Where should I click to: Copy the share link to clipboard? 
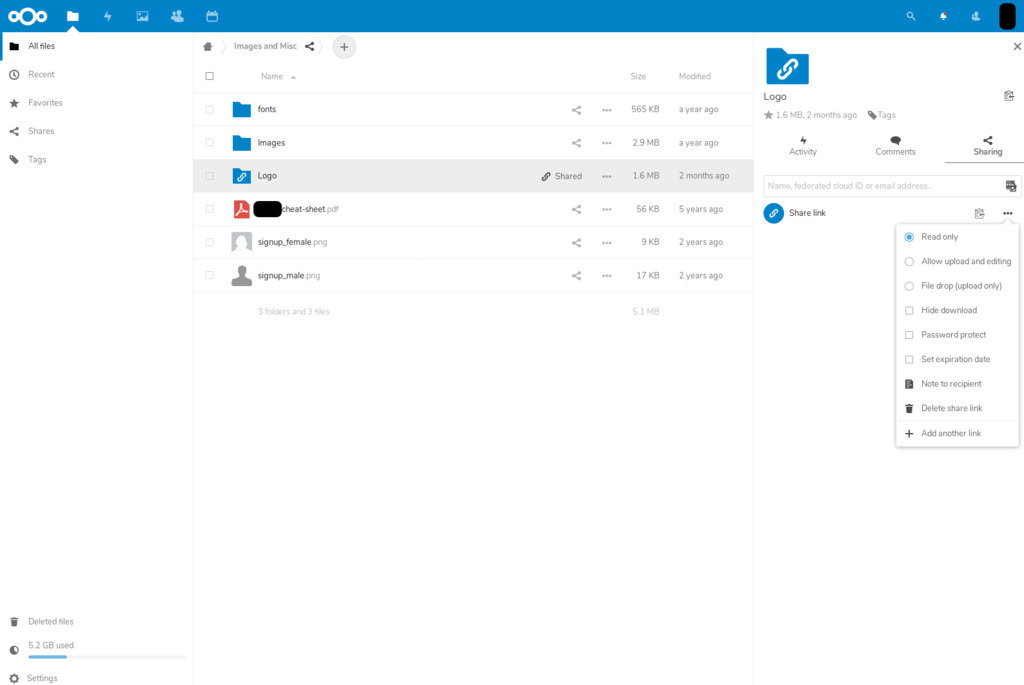coord(979,213)
